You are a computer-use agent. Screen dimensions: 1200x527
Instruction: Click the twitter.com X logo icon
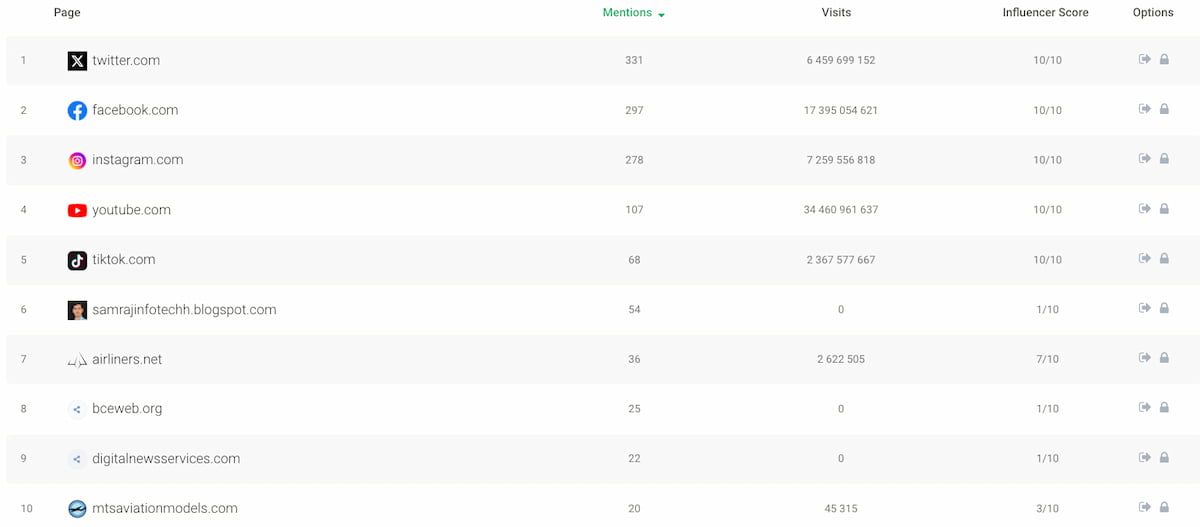(77, 61)
